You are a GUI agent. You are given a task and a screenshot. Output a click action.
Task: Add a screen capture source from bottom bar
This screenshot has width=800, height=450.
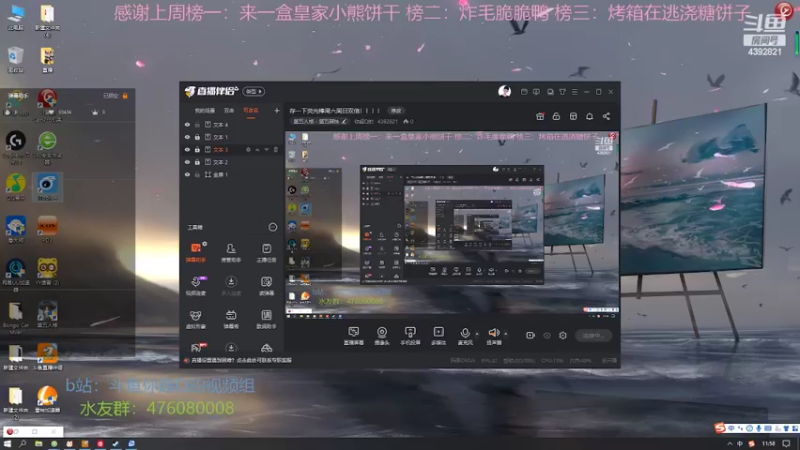354,336
